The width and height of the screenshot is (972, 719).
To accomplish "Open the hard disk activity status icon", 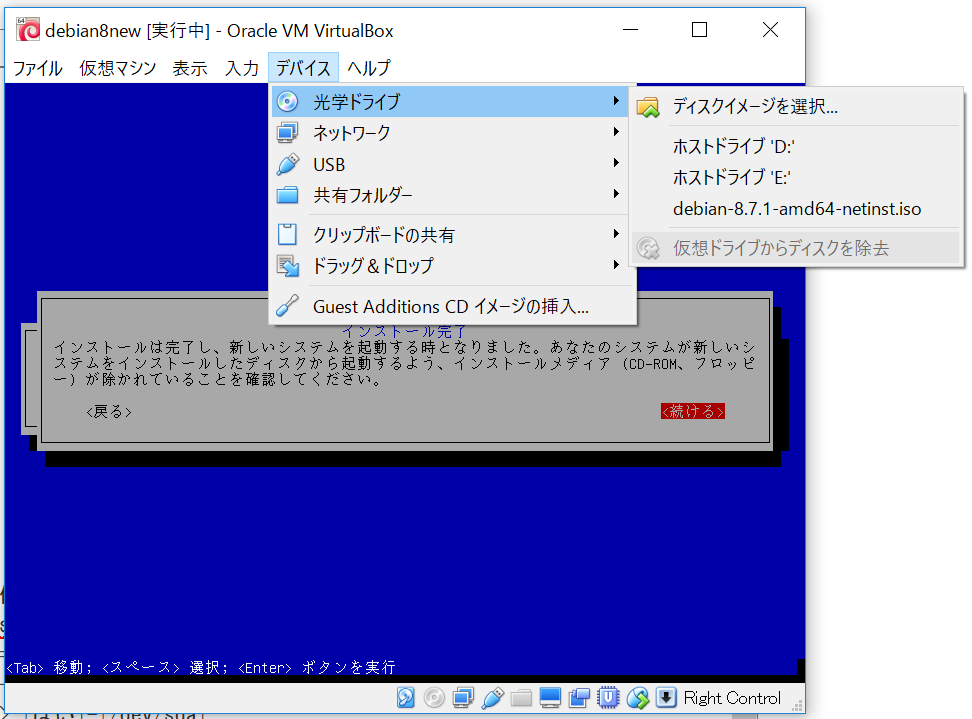I will coord(405,697).
